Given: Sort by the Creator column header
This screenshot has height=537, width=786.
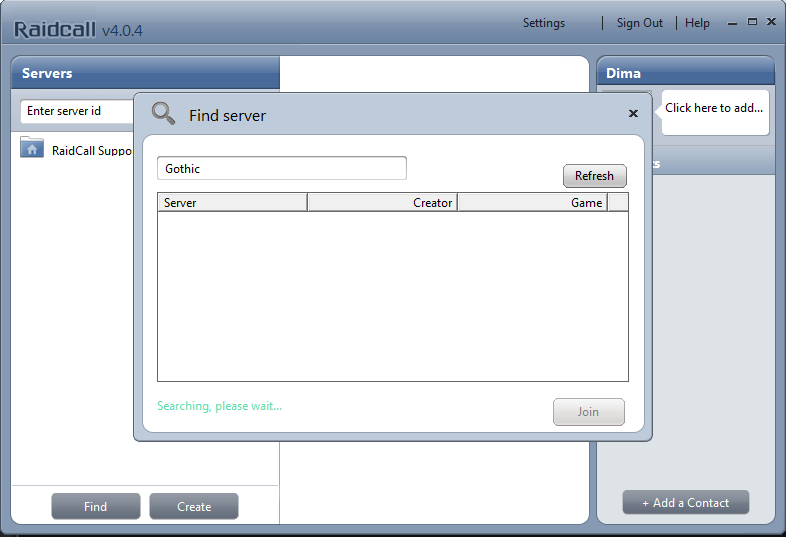Looking at the screenshot, I should pyautogui.click(x=382, y=203).
